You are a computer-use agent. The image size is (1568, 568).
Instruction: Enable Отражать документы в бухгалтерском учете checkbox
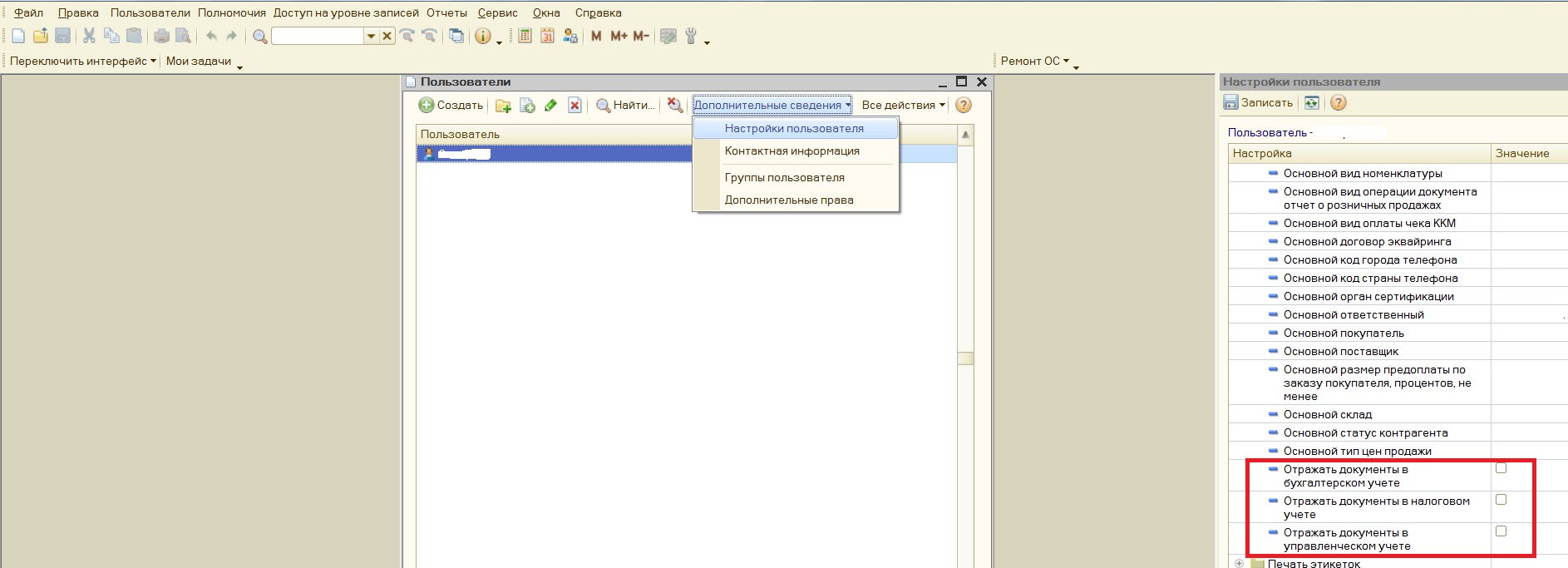(x=1501, y=468)
